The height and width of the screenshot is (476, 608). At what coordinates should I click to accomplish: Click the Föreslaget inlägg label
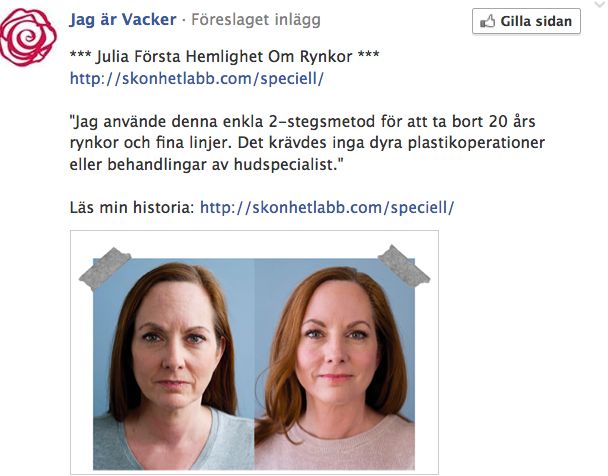[256, 20]
